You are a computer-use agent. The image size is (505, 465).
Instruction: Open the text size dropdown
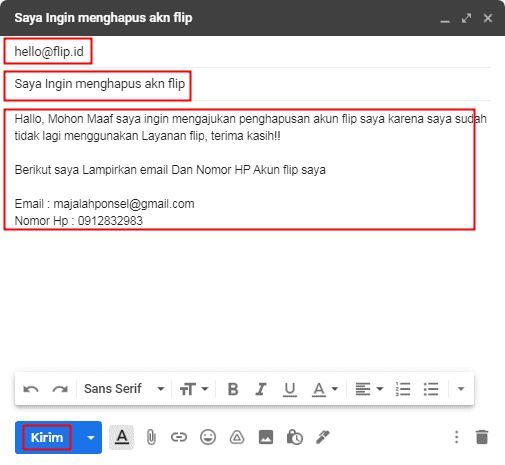(x=194, y=389)
